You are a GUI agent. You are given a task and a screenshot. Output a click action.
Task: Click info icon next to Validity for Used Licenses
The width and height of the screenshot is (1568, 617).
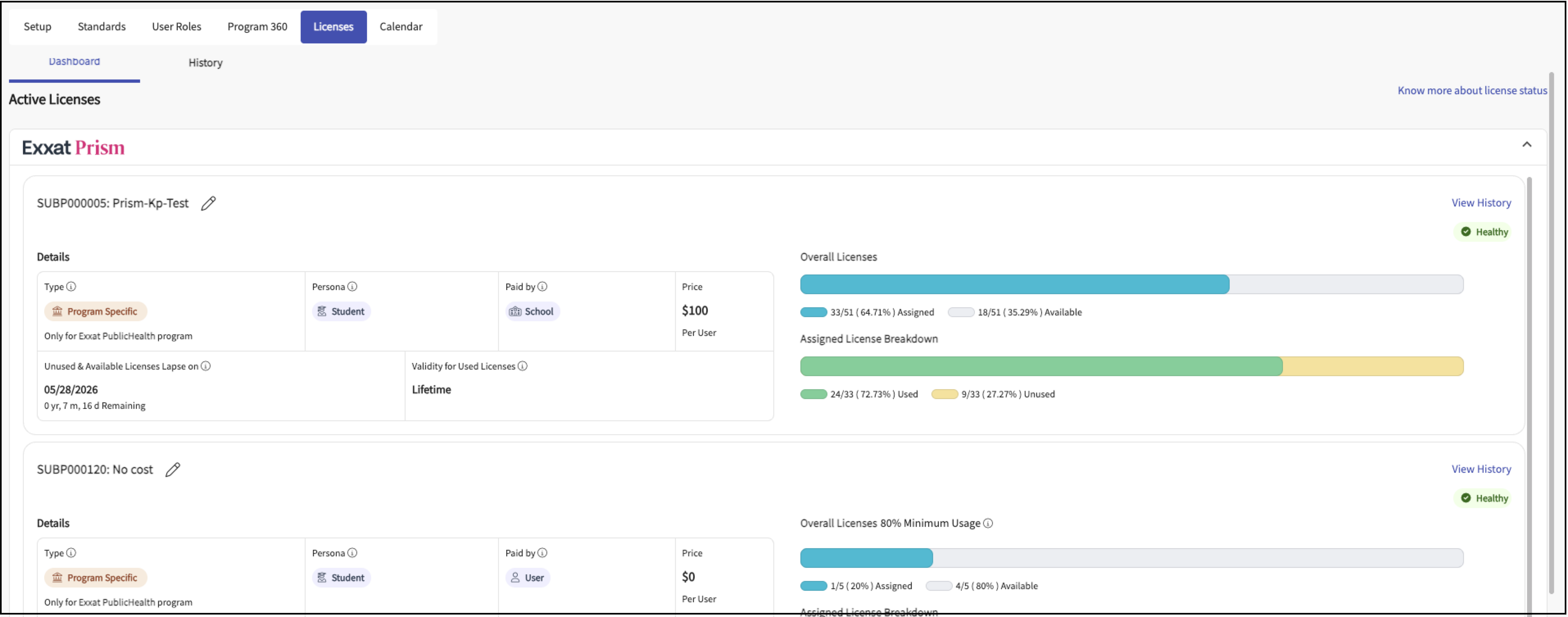522,366
